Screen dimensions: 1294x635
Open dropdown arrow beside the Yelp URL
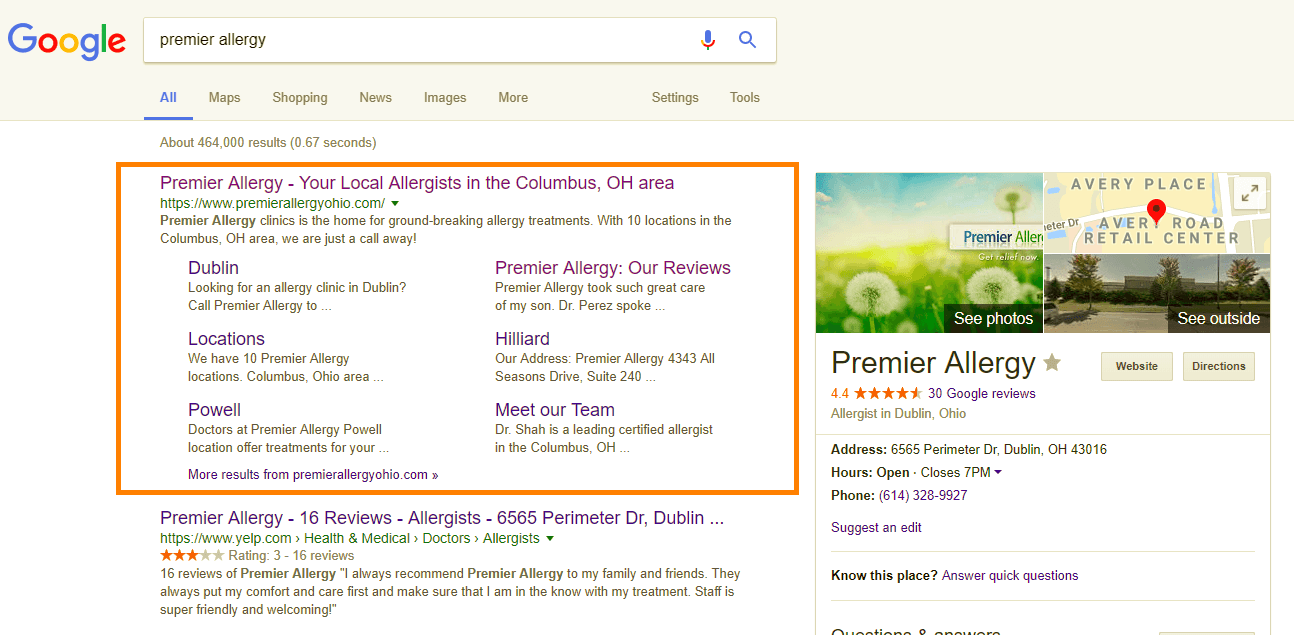(550, 538)
